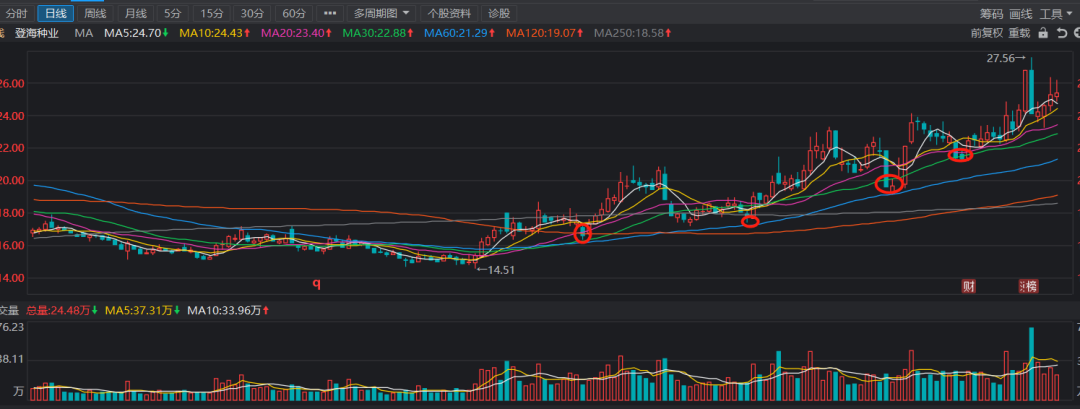The image size is (1080, 409).
Task: Switch to the 周线 weekly tab
Action: (x=95, y=13)
